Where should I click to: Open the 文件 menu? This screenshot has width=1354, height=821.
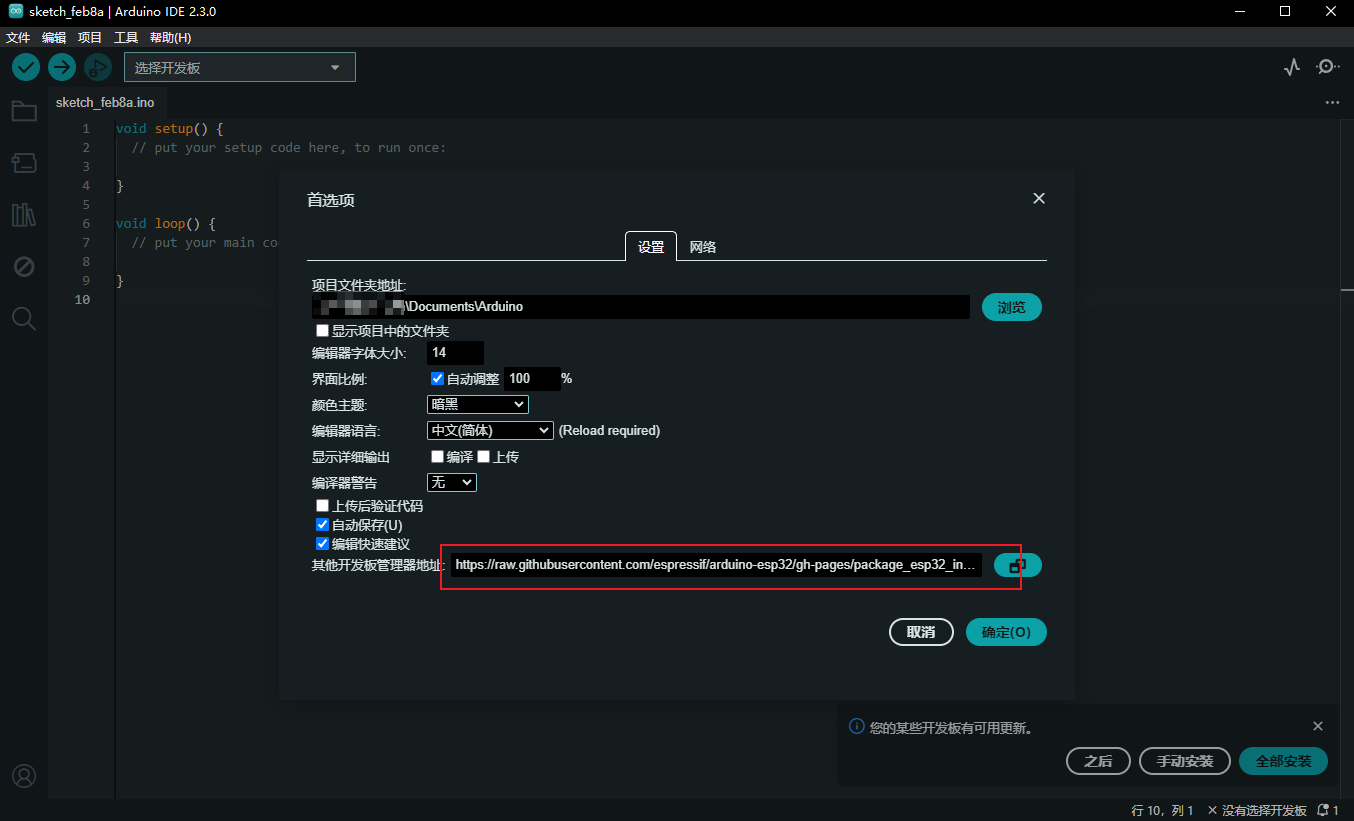tap(18, 37)
